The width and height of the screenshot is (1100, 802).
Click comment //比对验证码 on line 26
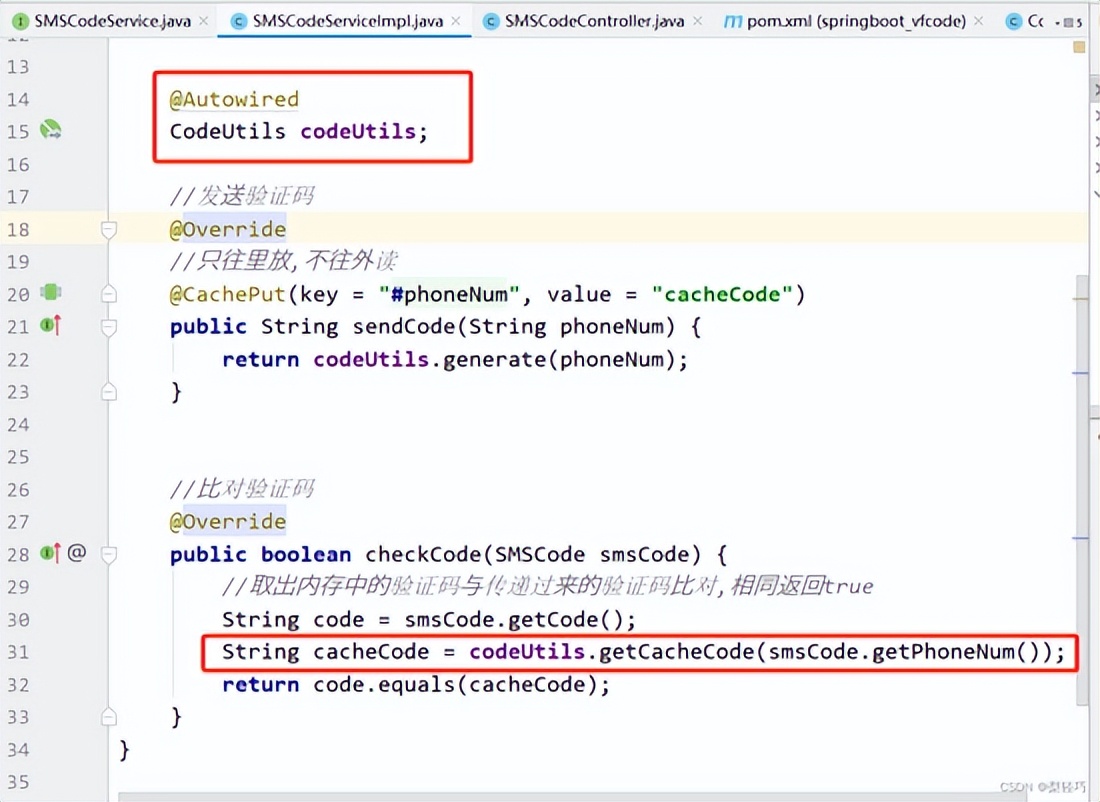242,488
